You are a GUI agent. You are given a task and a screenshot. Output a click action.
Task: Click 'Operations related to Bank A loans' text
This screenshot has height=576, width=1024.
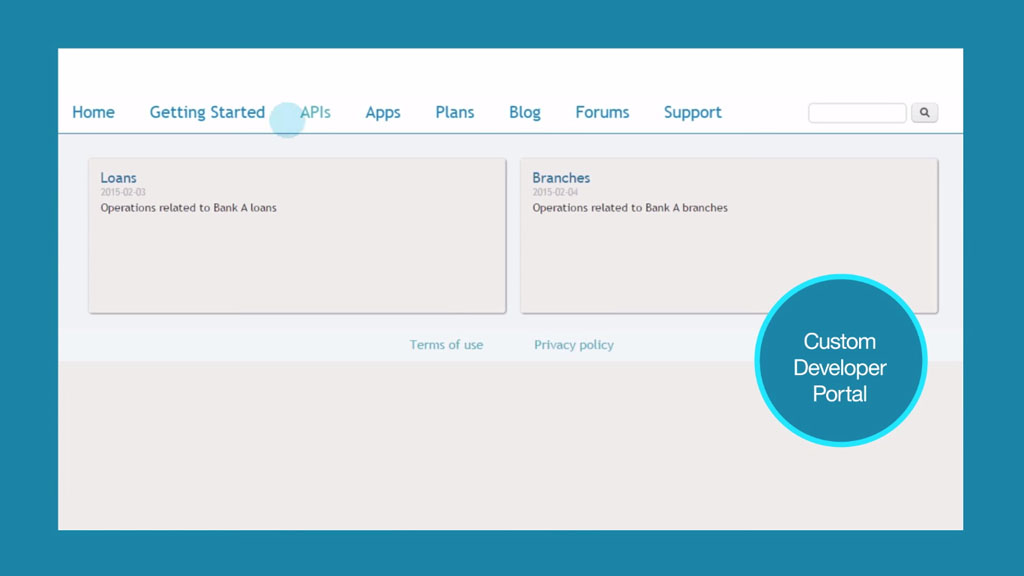tap(188, 208)
